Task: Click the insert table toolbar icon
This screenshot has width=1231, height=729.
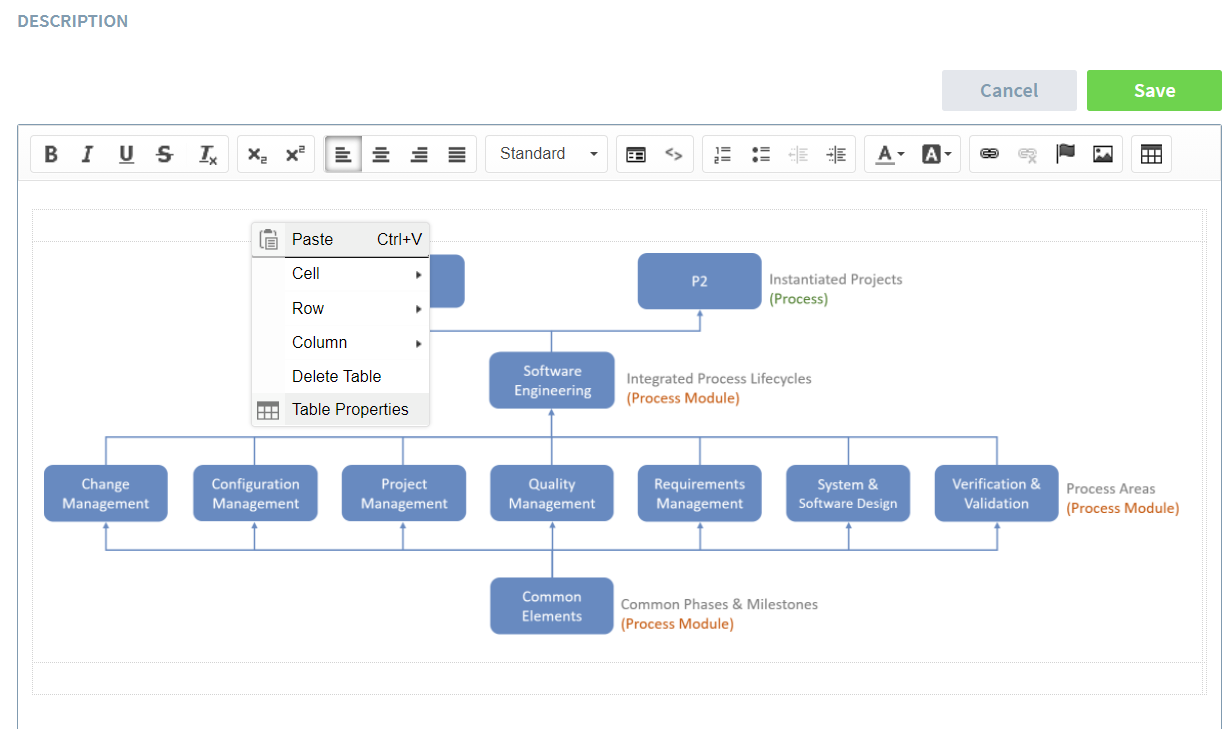Action: (x=1151, y=154)
